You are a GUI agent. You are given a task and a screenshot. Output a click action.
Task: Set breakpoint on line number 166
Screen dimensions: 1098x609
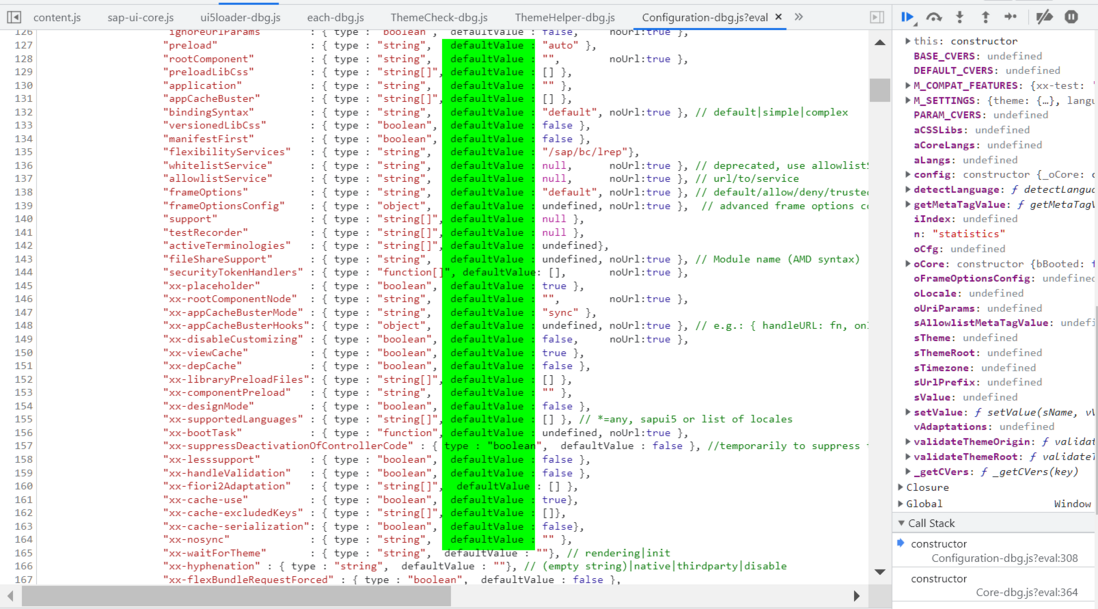(x=24, y=566)
